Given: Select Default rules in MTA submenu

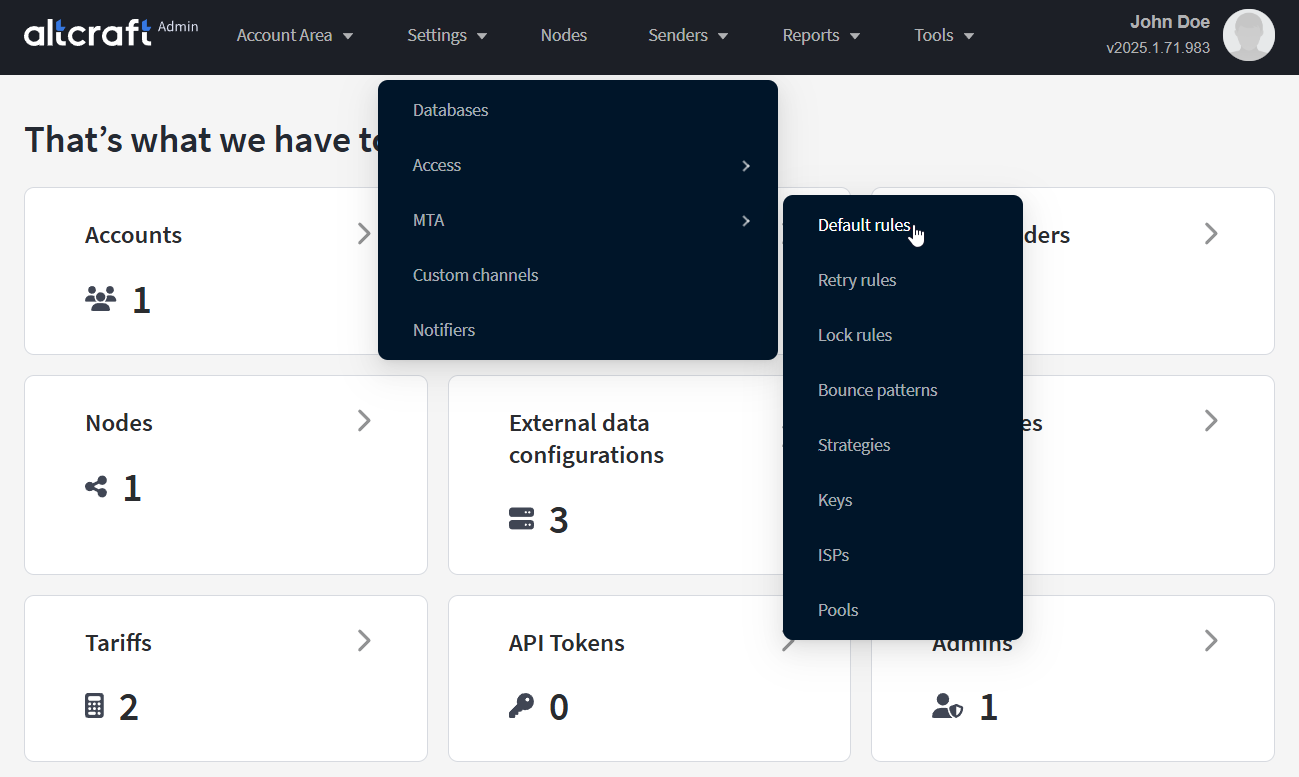Looking at the screenshot, I should pos(864,225).
